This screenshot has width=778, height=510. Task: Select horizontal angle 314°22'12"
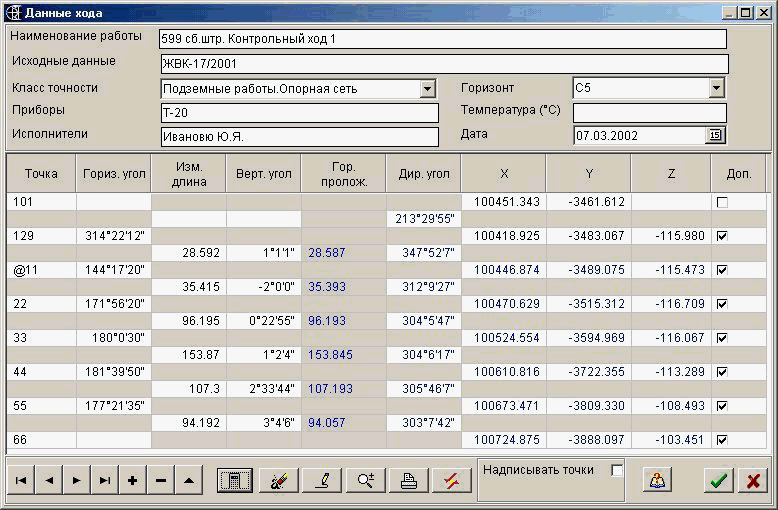pyautogui.click(x=114, y=236)
